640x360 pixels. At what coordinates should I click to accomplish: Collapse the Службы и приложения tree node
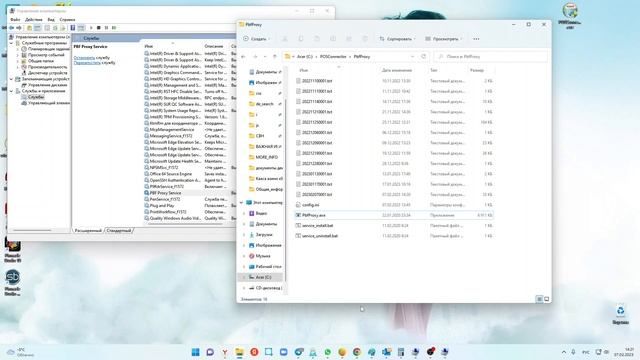11,91
